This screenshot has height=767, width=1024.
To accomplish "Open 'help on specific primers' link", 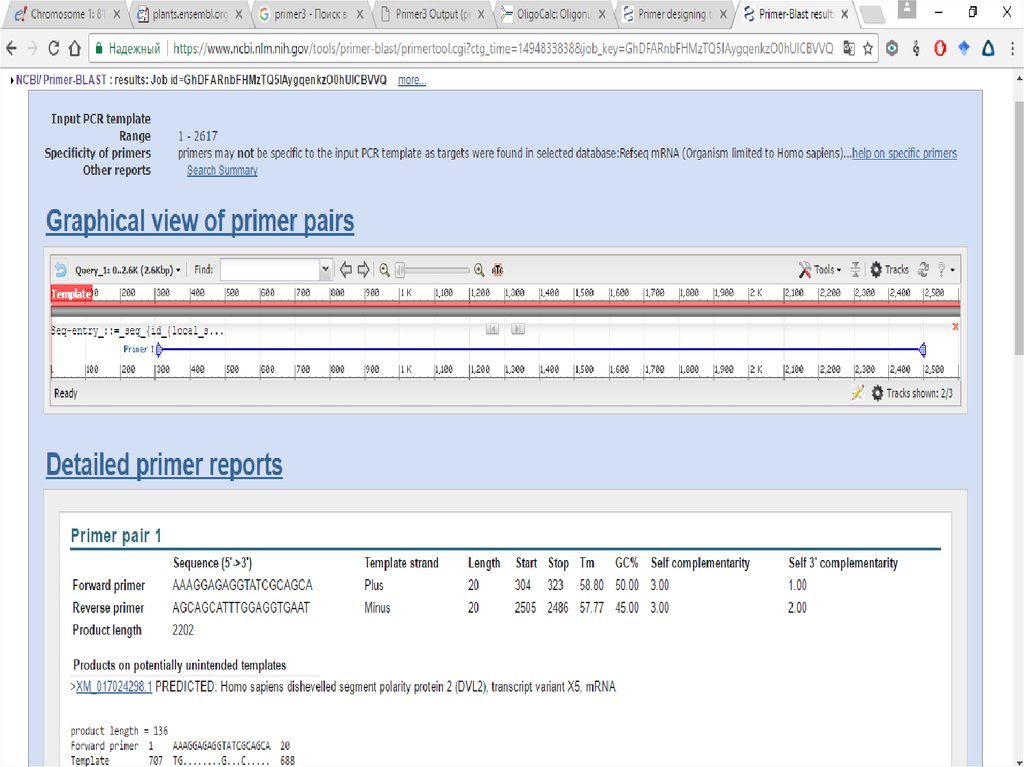I will pyautogui.click(x=904, y=154).
